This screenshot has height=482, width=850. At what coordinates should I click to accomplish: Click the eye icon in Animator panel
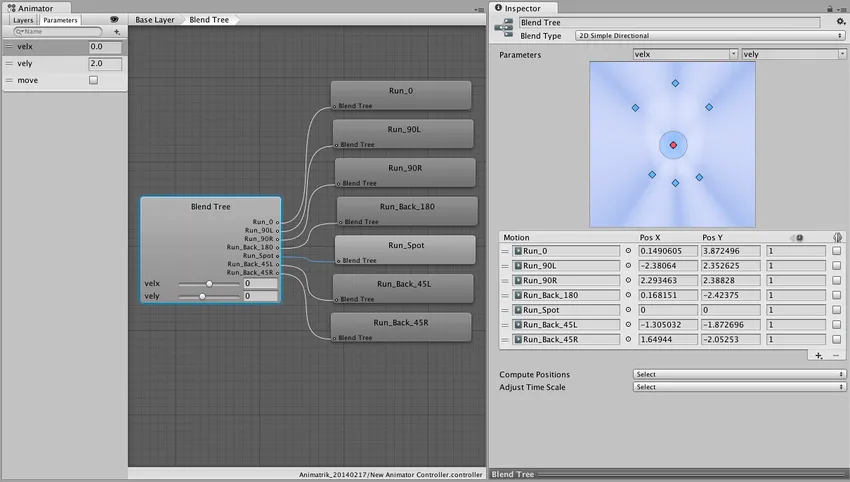click(x=114, y=19)
